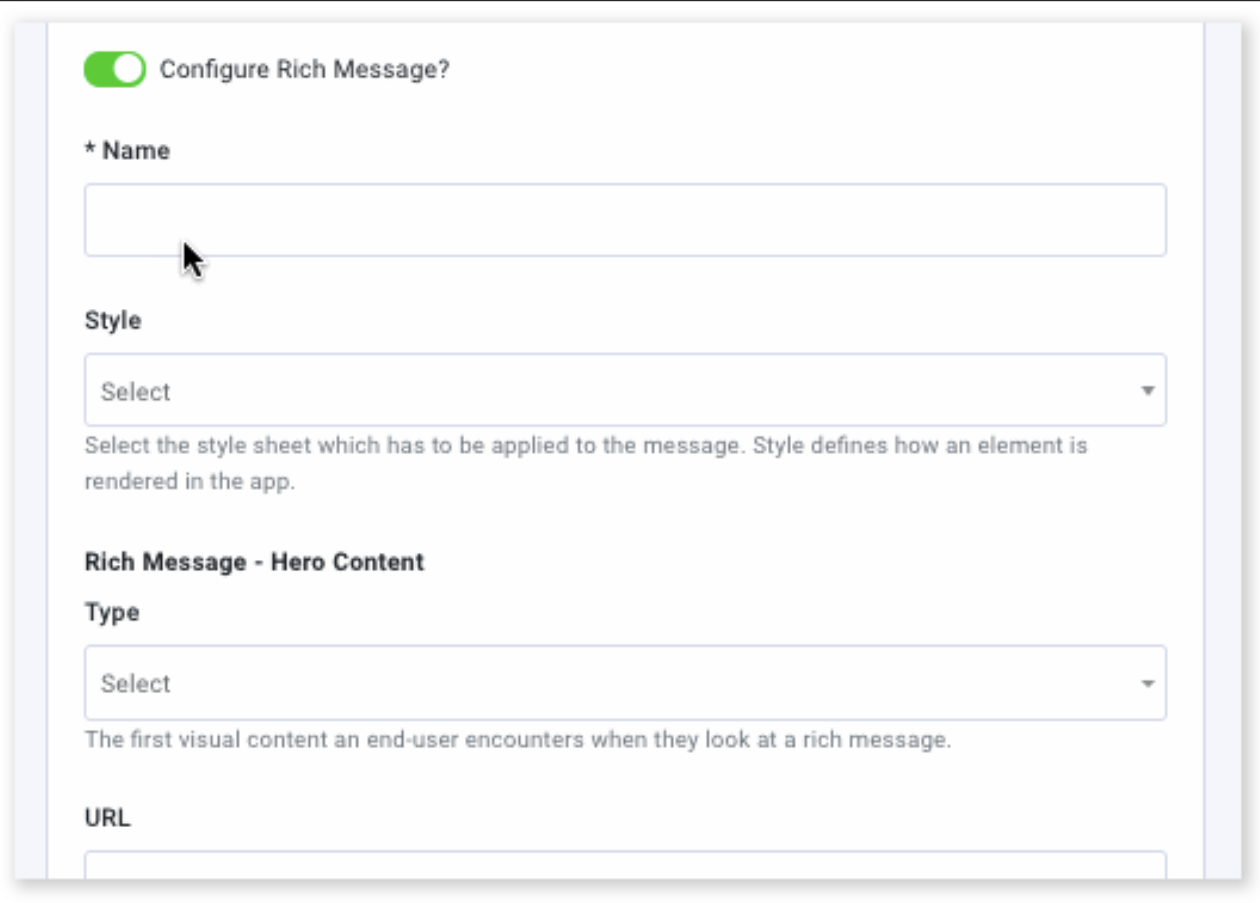Viewport: 1260px width, 903px height.
Task: Focus the URL input field
Action: [x=625, y=866]
